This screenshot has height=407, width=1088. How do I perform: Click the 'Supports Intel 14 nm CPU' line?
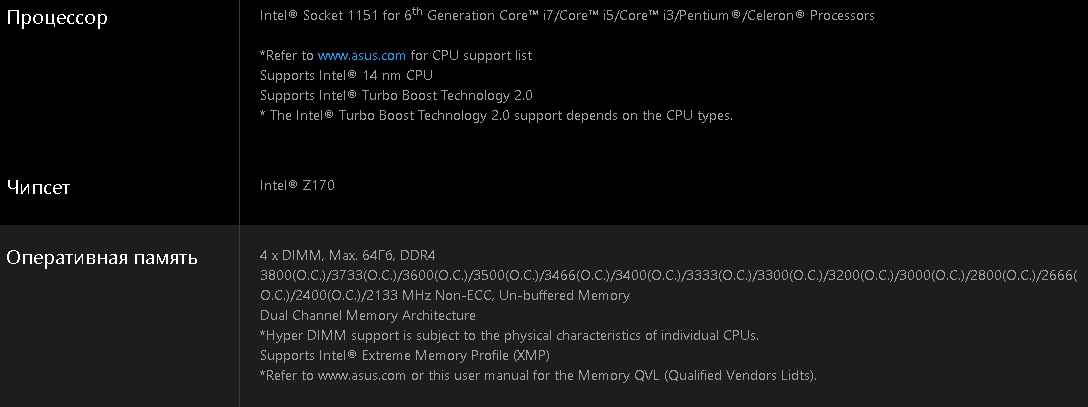[346, 76]
